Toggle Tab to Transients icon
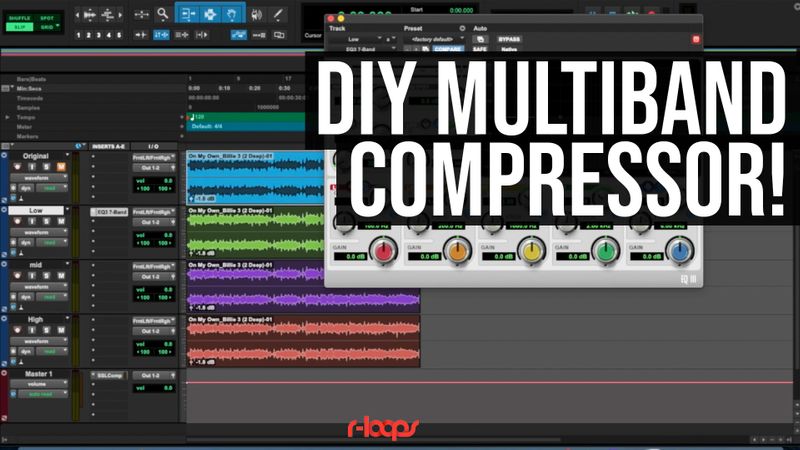 click(141, 35)
